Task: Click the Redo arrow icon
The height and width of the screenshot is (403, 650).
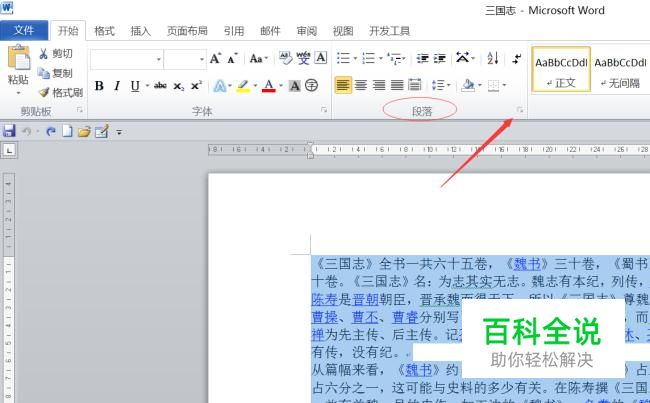Action: click(x=51, y=131)
